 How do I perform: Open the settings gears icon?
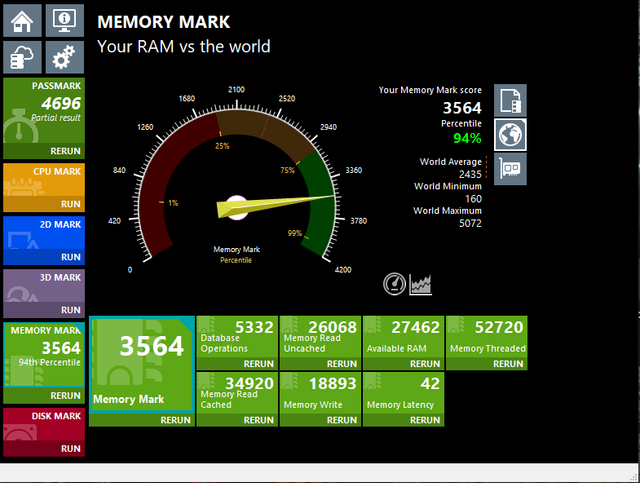point(65,57)
